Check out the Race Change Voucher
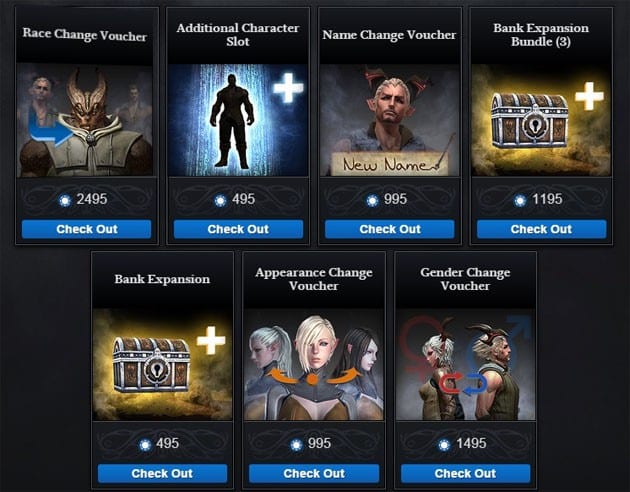Viewport: 630px width, 492px height. tap(86, 229)
